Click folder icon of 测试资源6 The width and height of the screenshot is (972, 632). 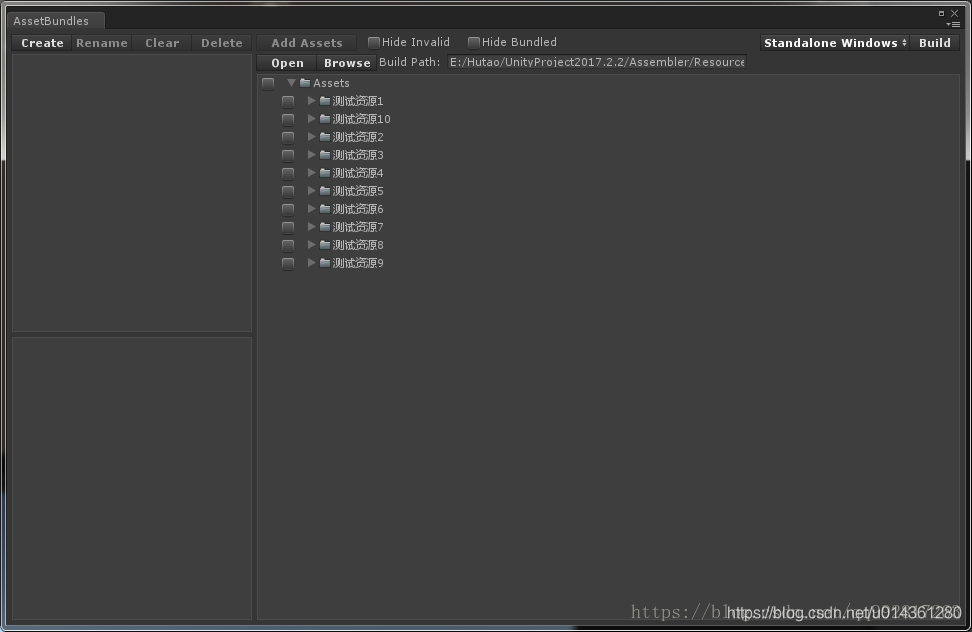tap(325, 208)
